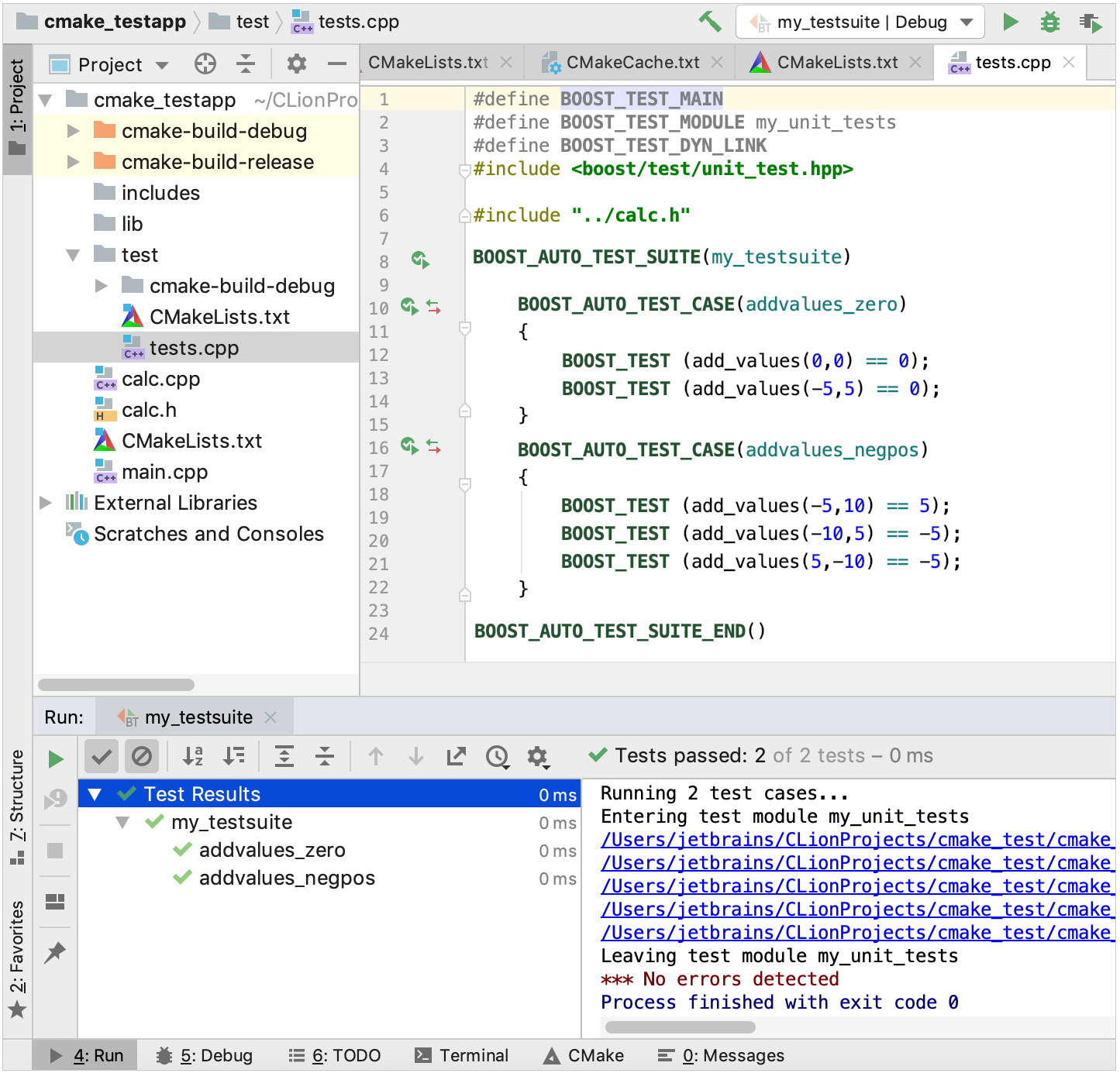Toggle the Show Passed tests filter
Viewport: 1120px width, 1073px height.
101,756
